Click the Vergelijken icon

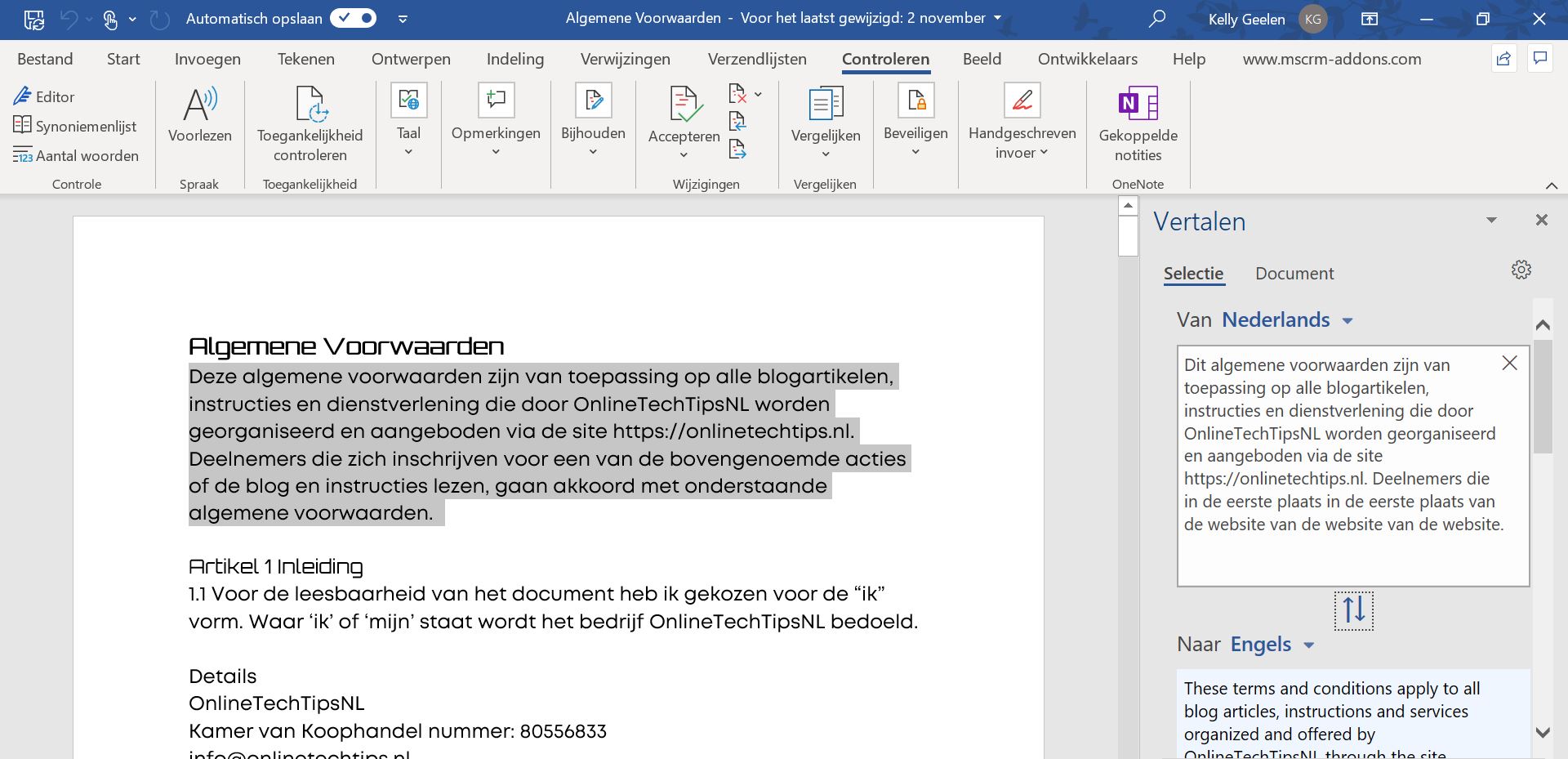pos(825,102)
